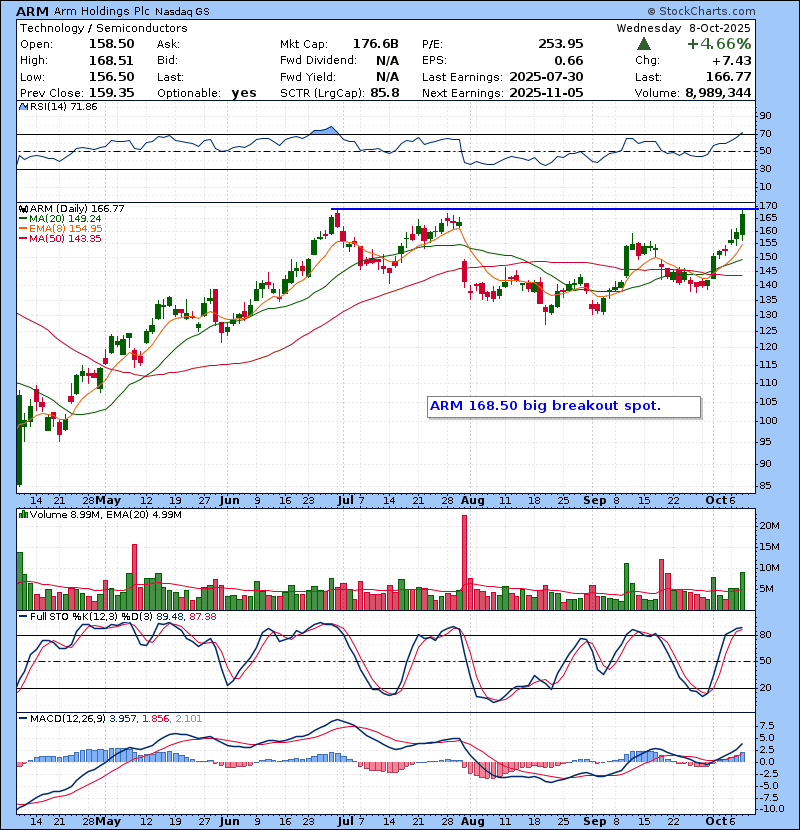800x830 pixels.
Task: Click the Volume 8.99M, EMA(20) 4.99M label
Action: (x=105, y=515)
